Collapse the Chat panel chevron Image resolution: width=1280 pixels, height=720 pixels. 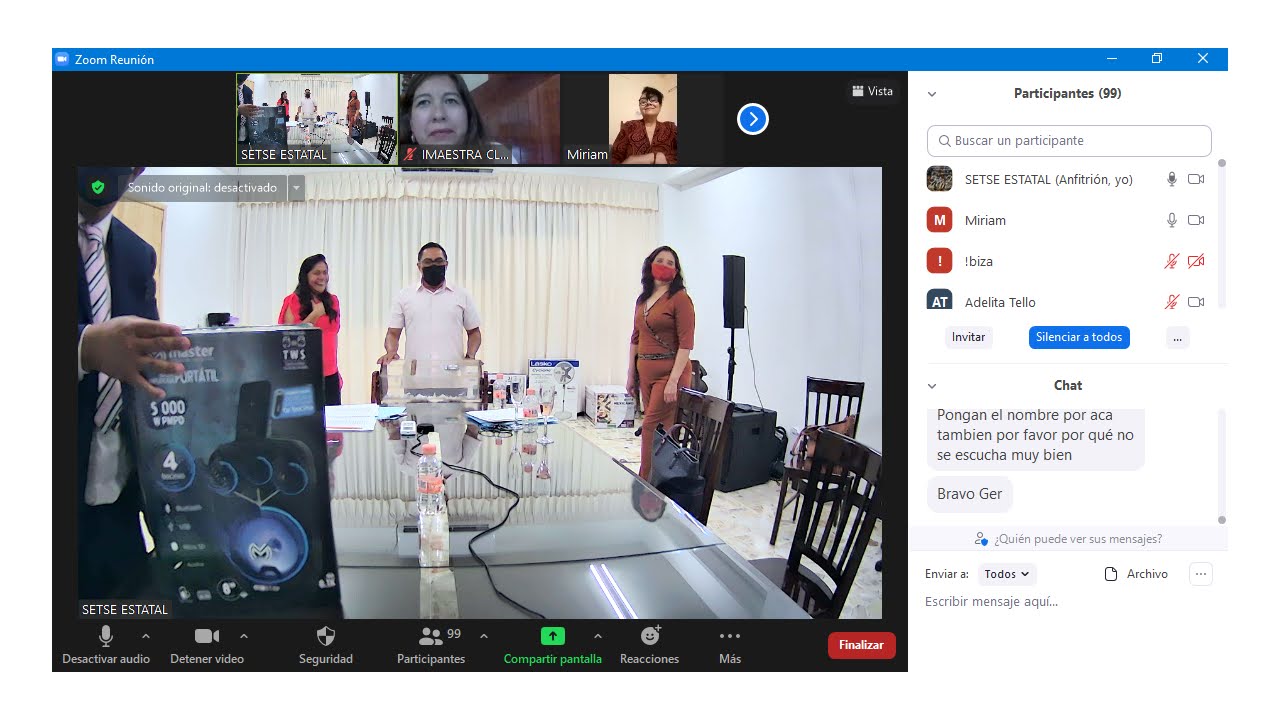[x=932, y=386]
